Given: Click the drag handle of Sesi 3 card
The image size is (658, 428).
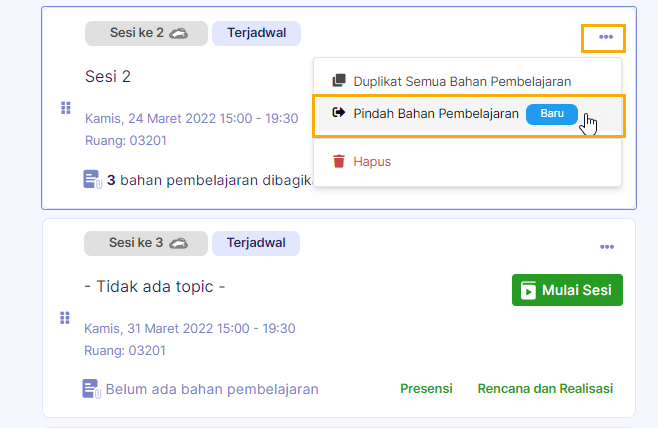Looking at the screenshot, I should [65, 318].
